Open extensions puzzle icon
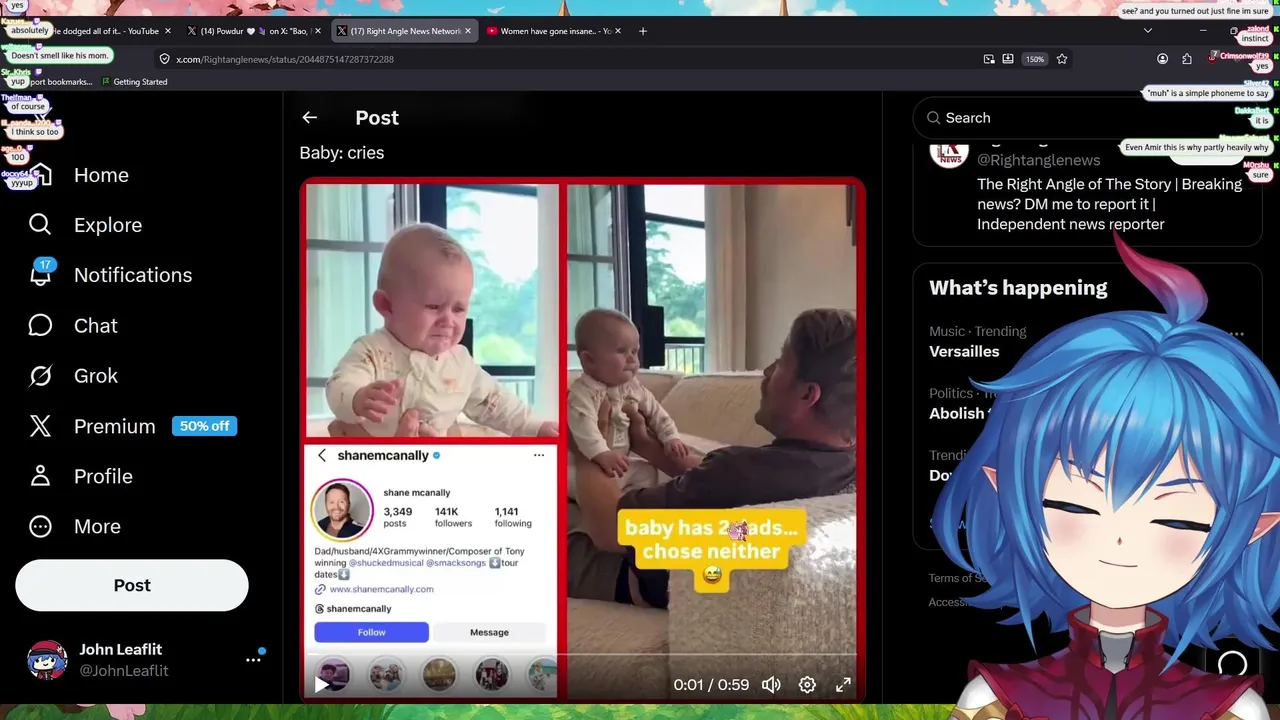This screenshot has width=1280, height=720. point(1186,59)
